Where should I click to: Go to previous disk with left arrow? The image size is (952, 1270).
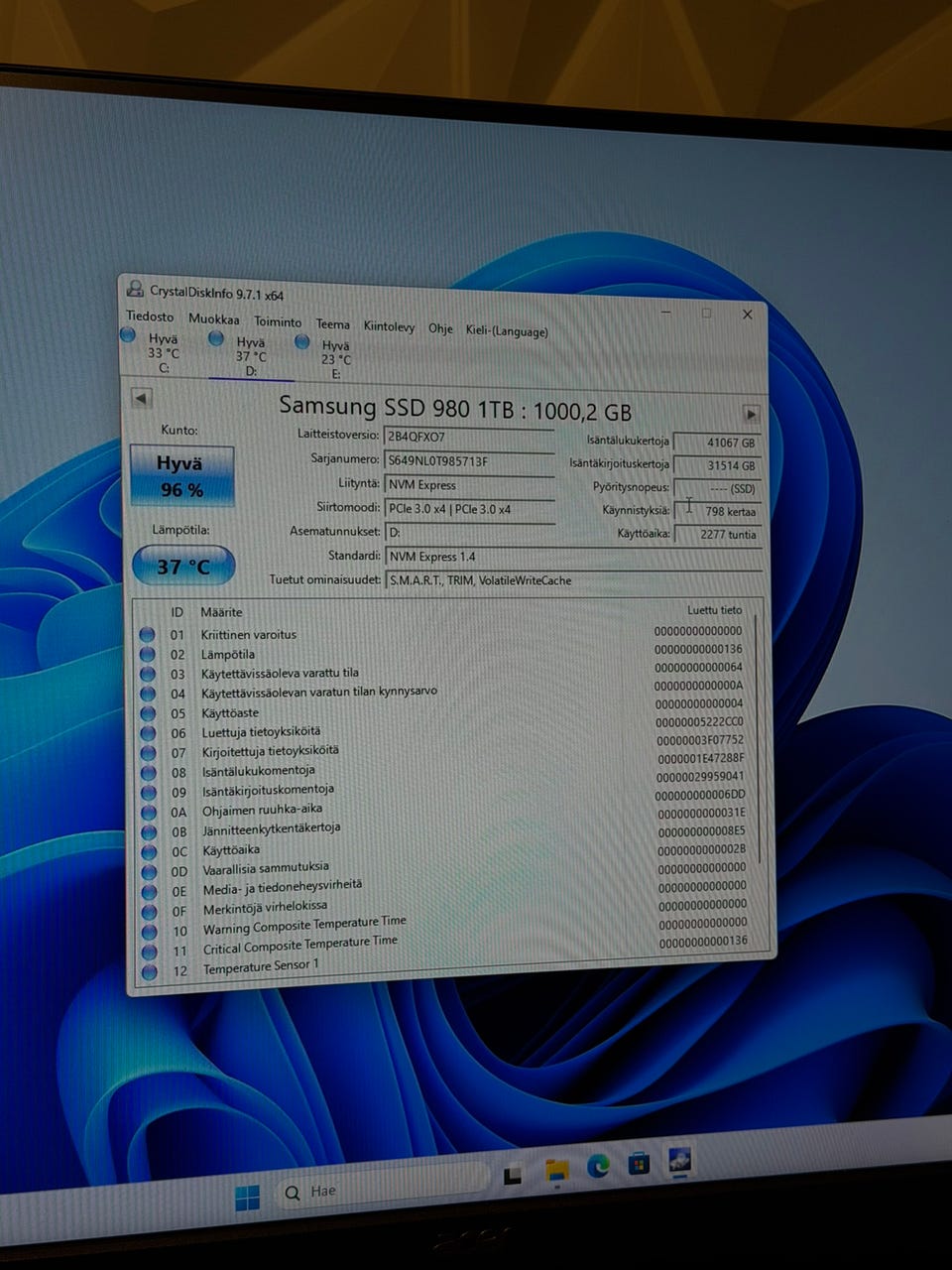[x=142, y=398]
